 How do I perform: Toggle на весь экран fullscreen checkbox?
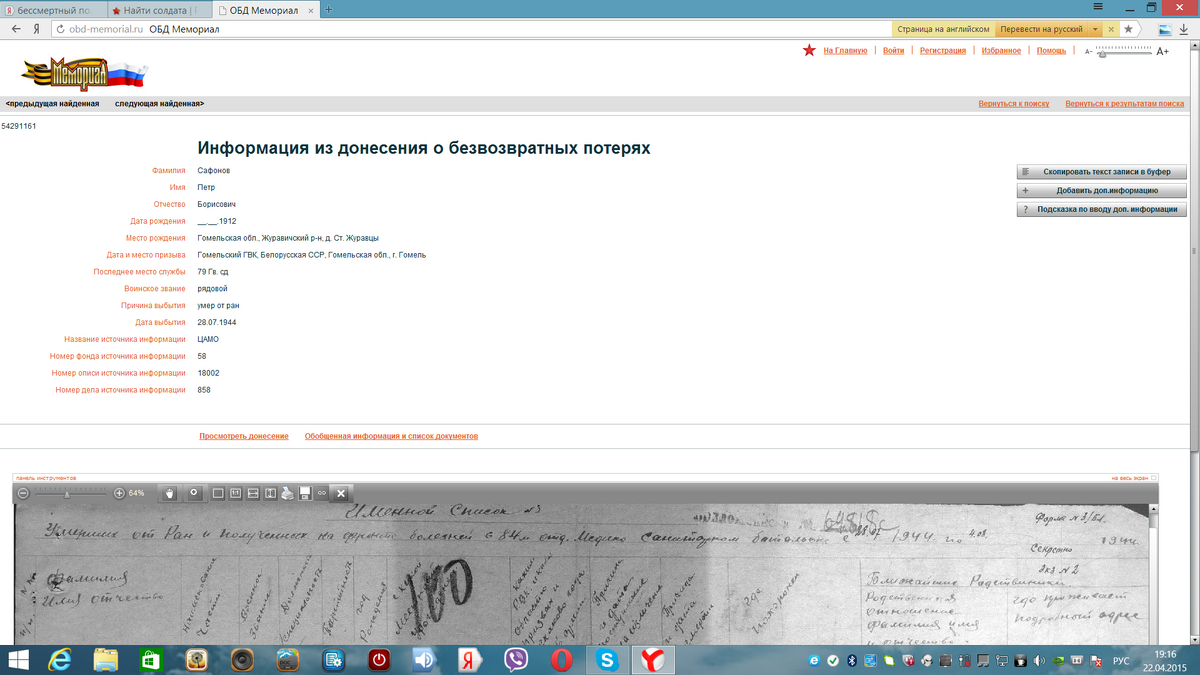tap(1153, 478)
